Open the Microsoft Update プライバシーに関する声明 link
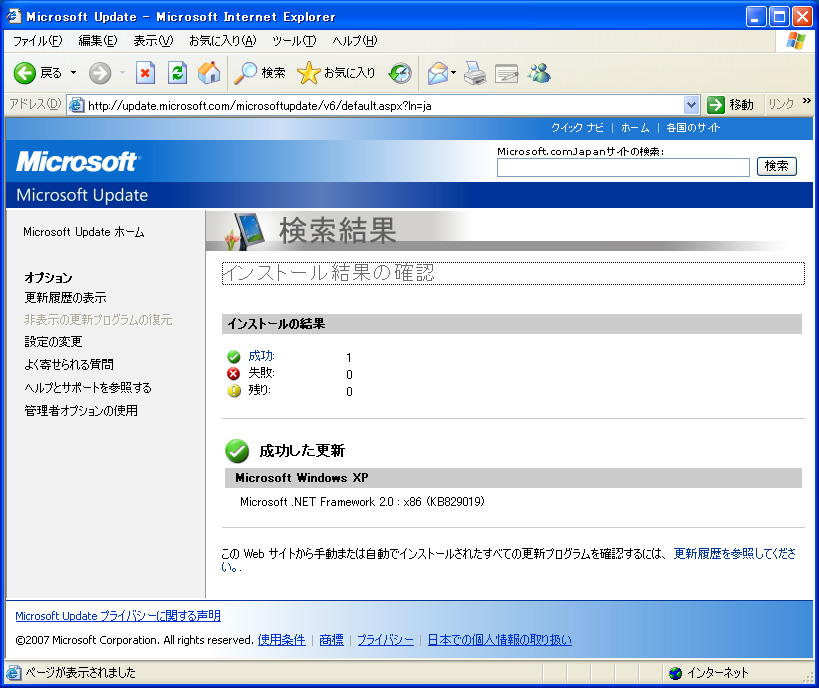Image resolution: width=819 pixels, height=688 pixels. point(118,616)
